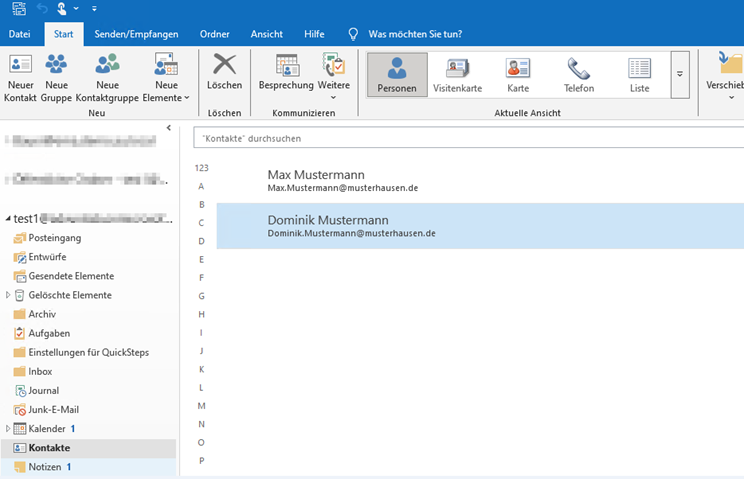The image size is (744, 479).
Task: Switch to Telefon view
Action: pos(578,75)
